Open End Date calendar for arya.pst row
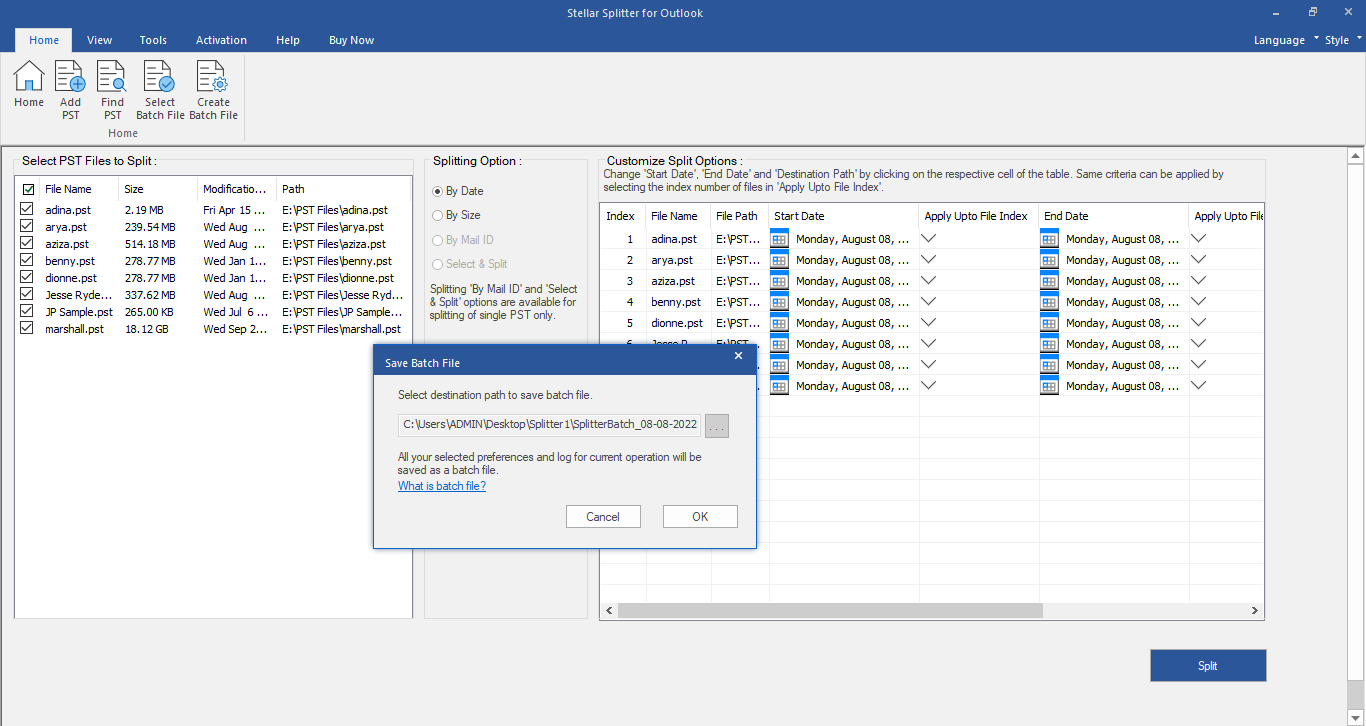 pos(1050,260)
